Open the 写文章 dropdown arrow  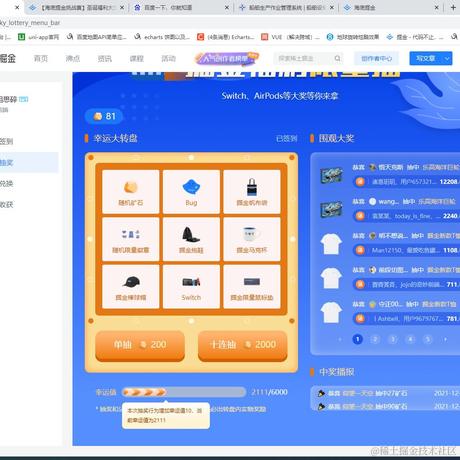[447, 59]
